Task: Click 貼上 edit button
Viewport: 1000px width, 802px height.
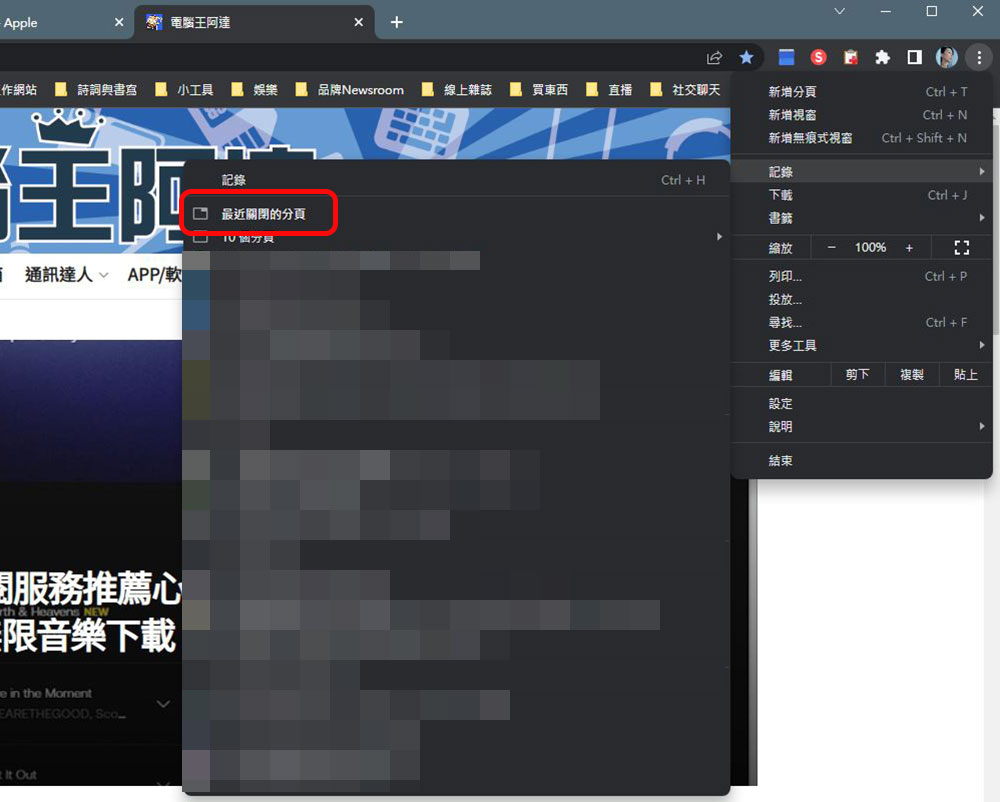Action: [966, 374]
